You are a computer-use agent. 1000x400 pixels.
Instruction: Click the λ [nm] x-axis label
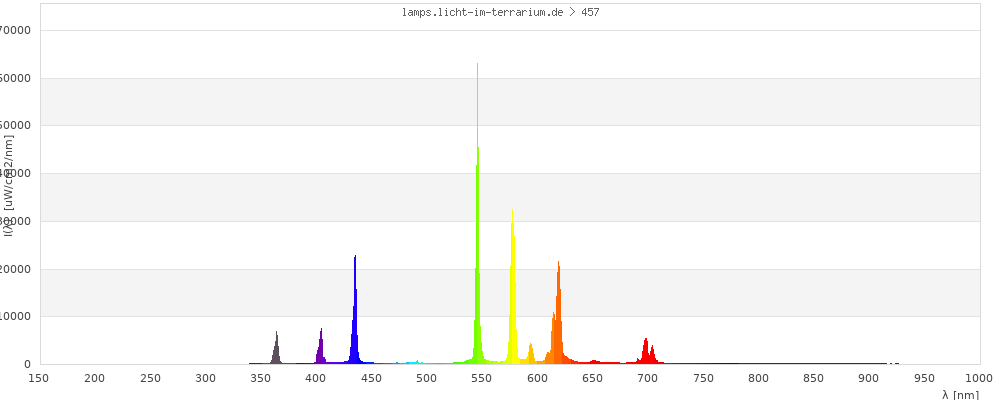coord(960,395)
